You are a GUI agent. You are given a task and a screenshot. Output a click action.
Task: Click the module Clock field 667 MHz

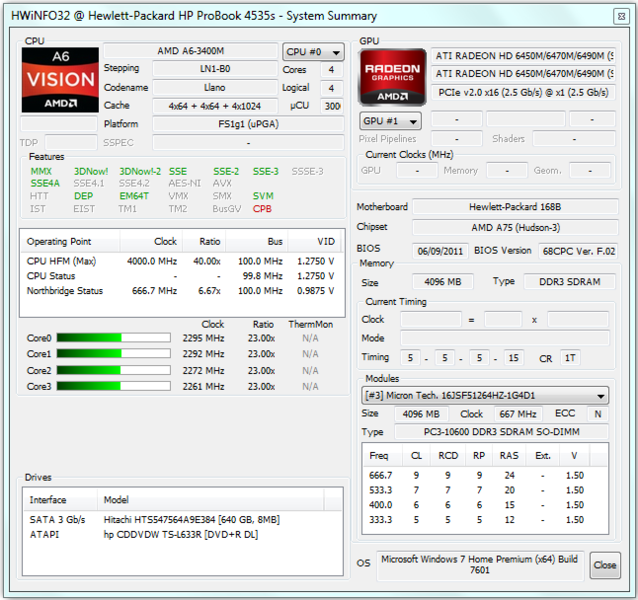[518, 414]
